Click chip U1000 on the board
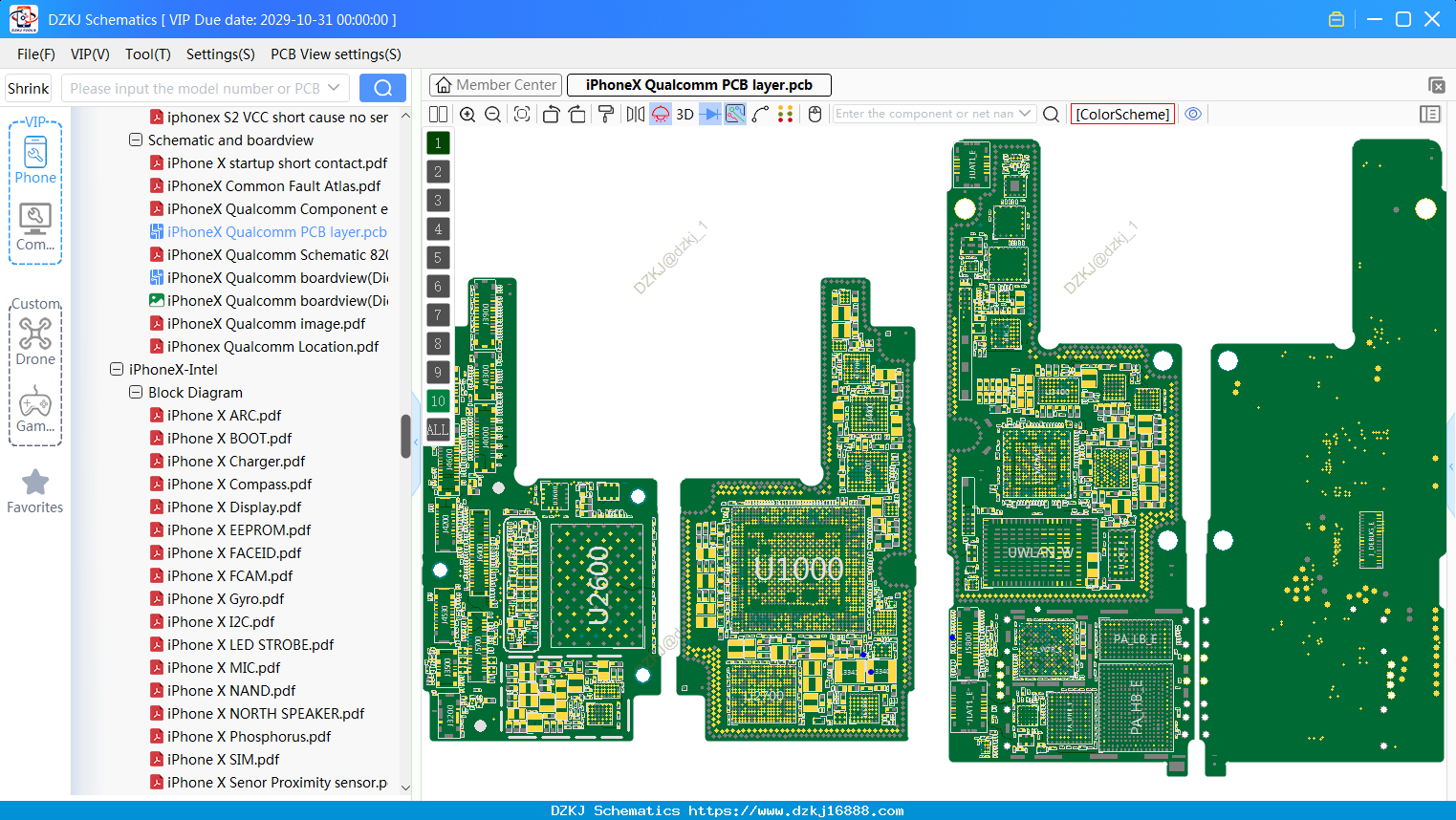 click(798, 570)
